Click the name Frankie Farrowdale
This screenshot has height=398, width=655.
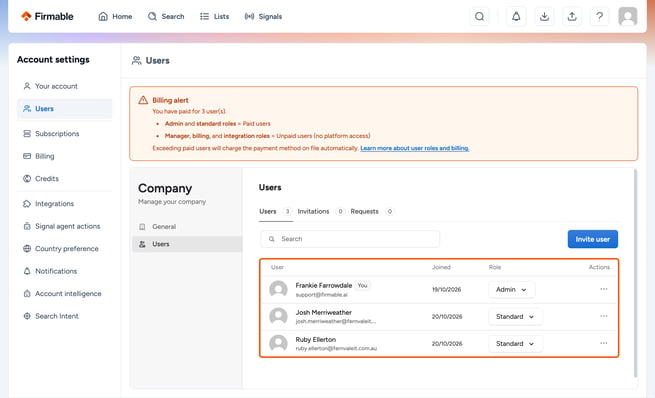[x=324, y=285]
